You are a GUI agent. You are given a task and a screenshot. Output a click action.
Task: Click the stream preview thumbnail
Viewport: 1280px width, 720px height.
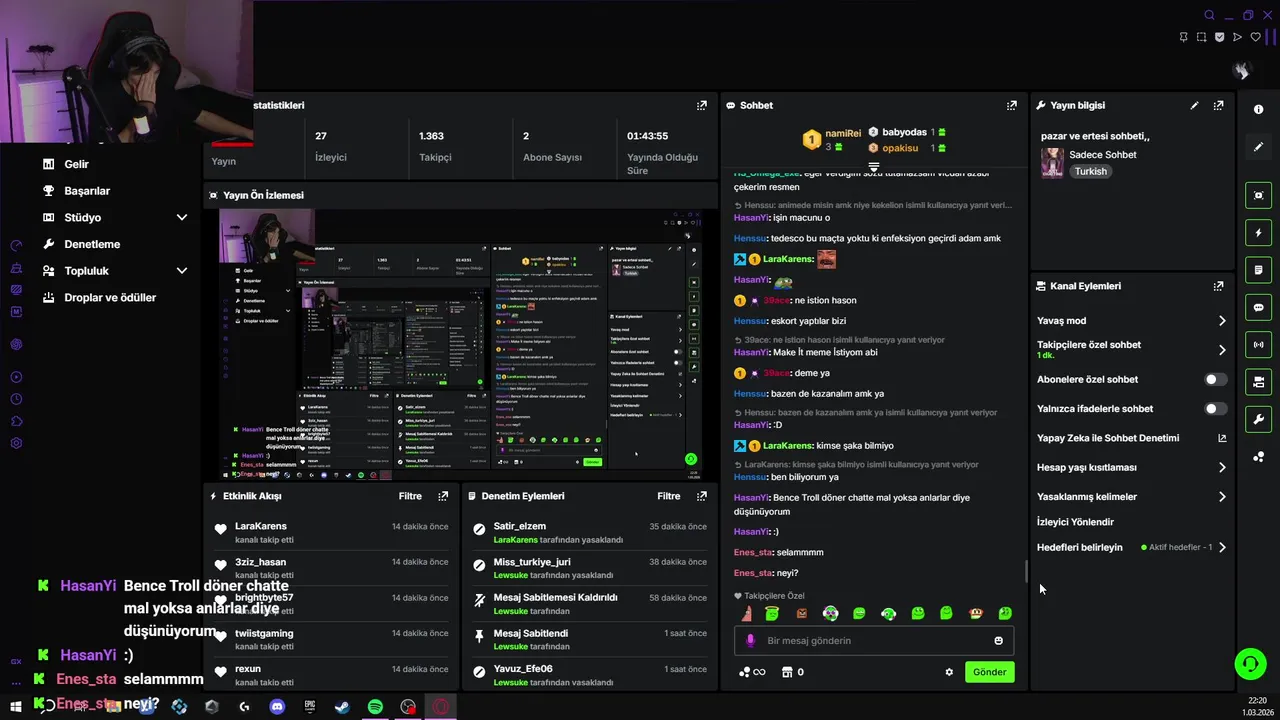[460, 344]
